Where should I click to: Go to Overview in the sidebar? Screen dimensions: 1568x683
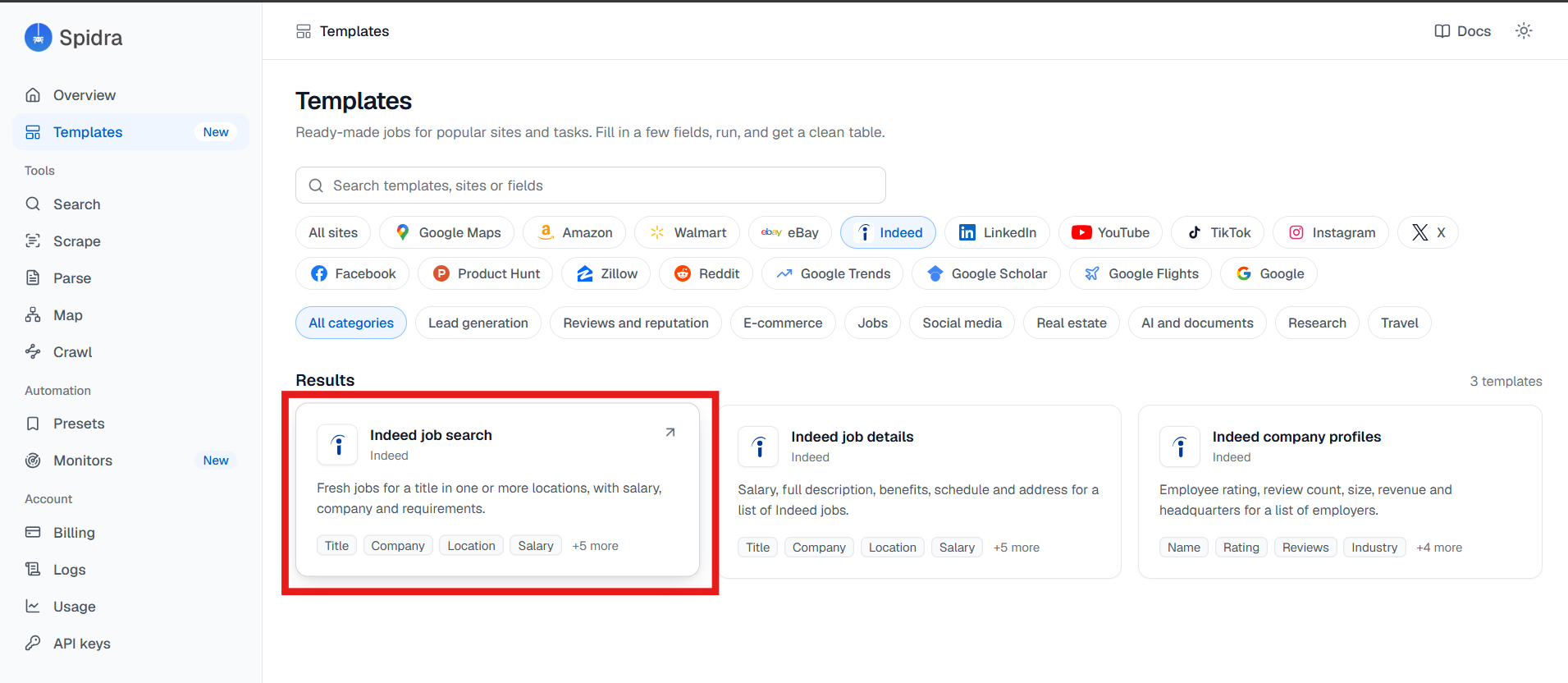click(131, 95)
